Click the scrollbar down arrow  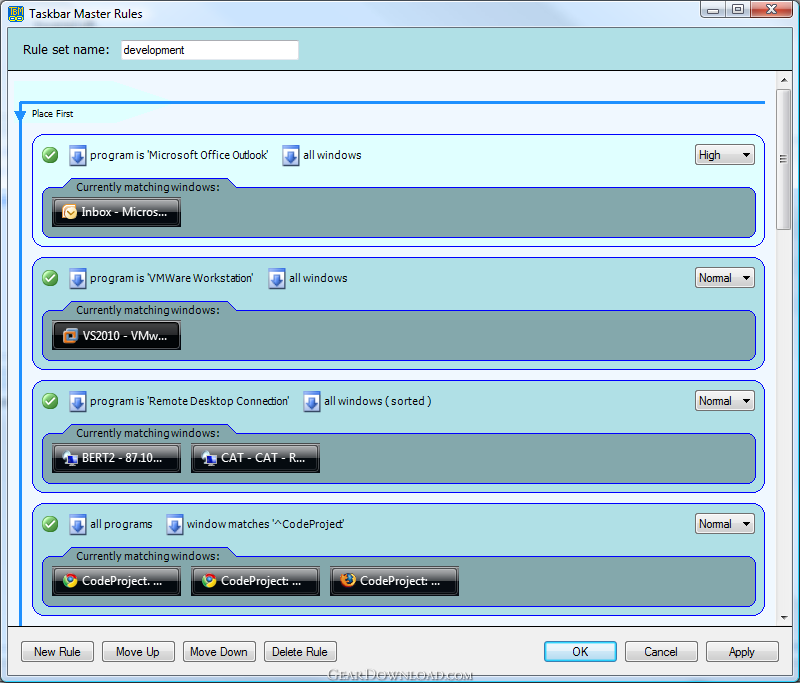click(x=783, y=618)
